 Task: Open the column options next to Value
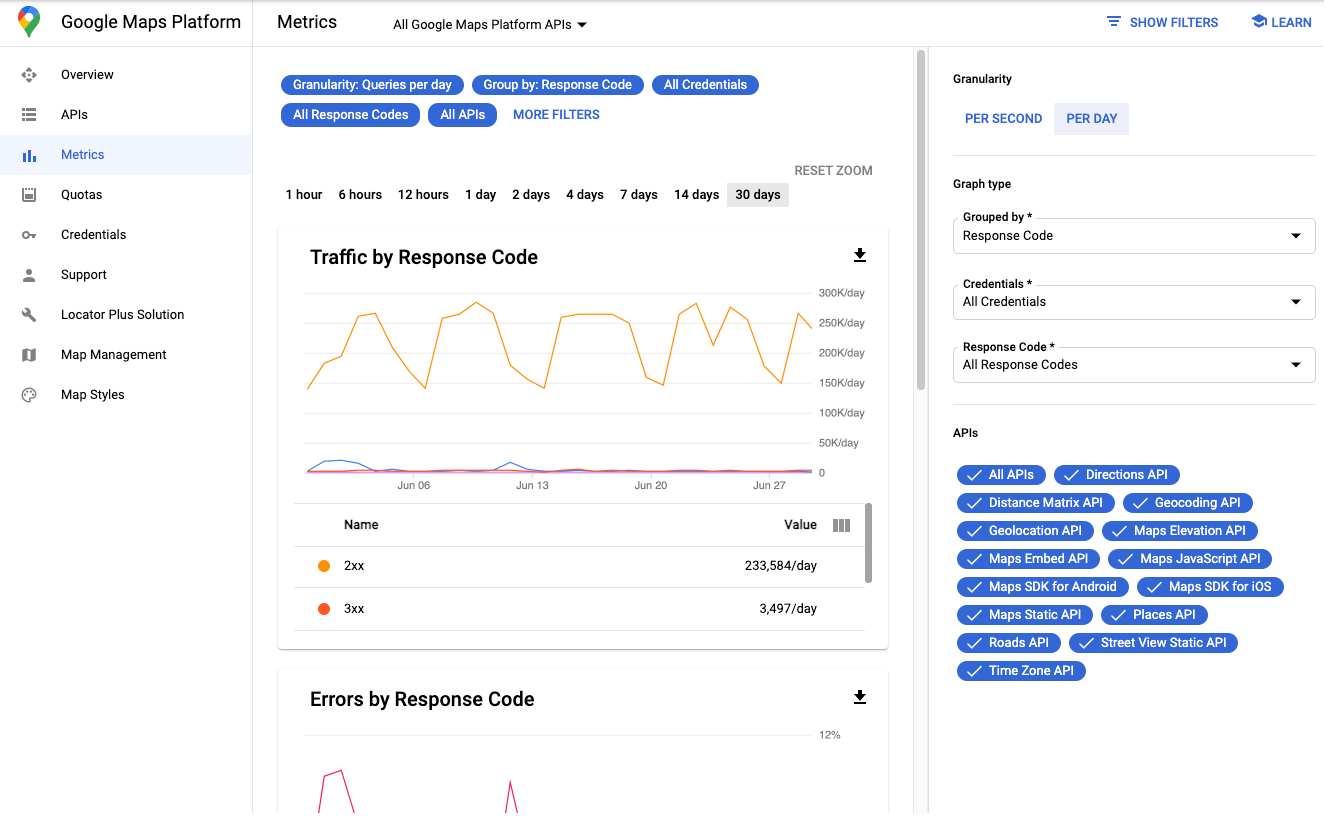[842, 524]
